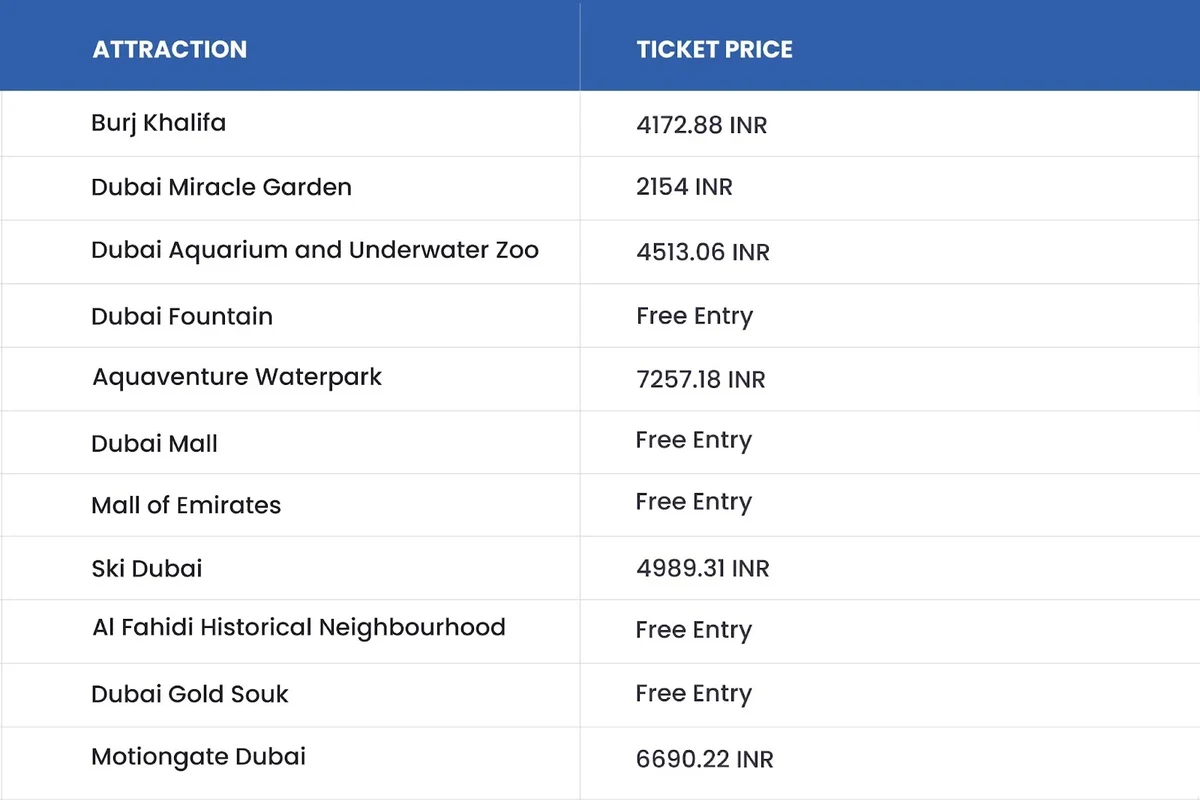Click the 2154 INR ticket price
This screenshot has width=1200, height=800.
(x=684, y=187)
